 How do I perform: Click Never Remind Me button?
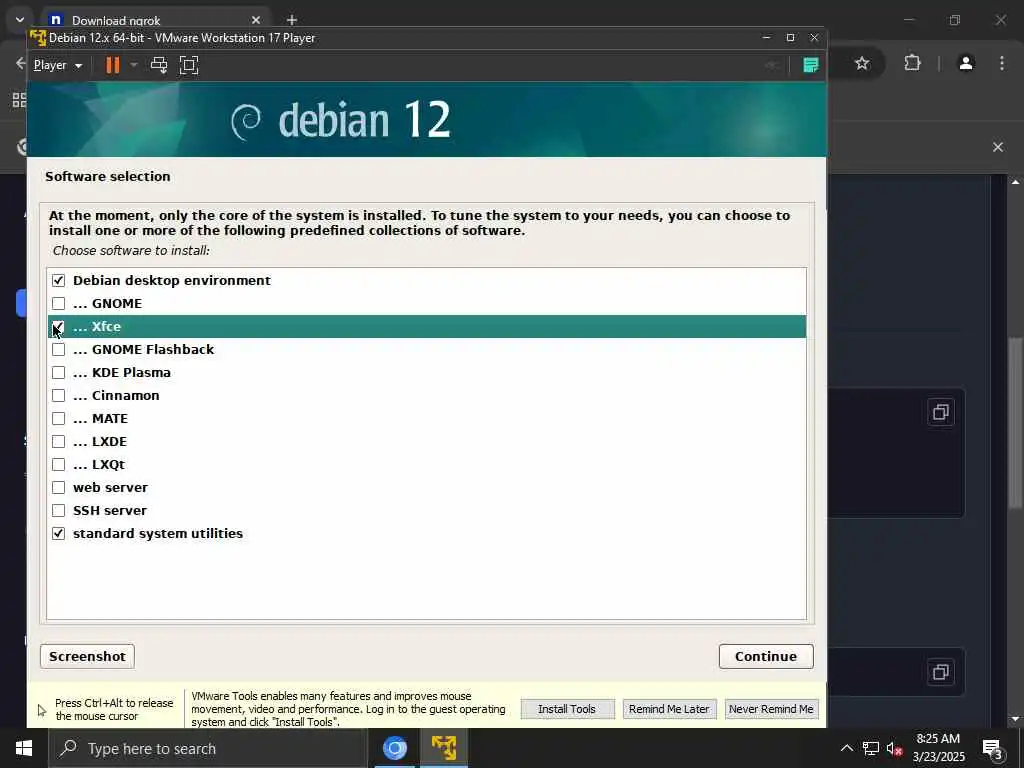(771, 709)
